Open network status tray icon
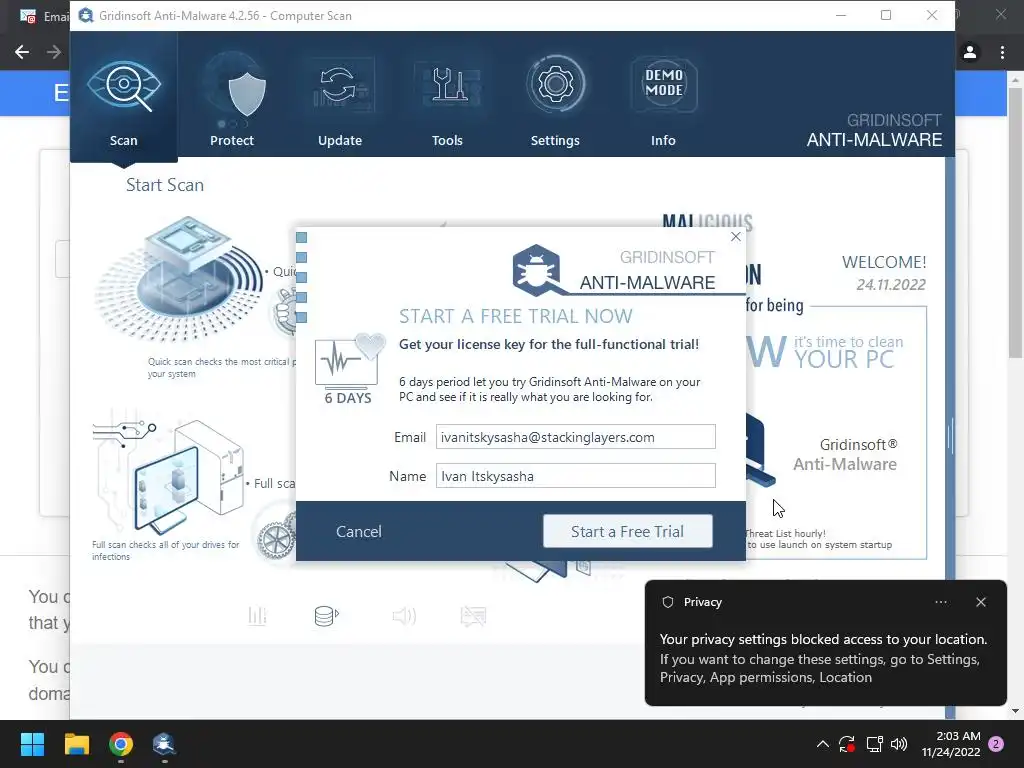This screenshot has width=1024, height=768. pyautogui.click(x=874, y=744)
